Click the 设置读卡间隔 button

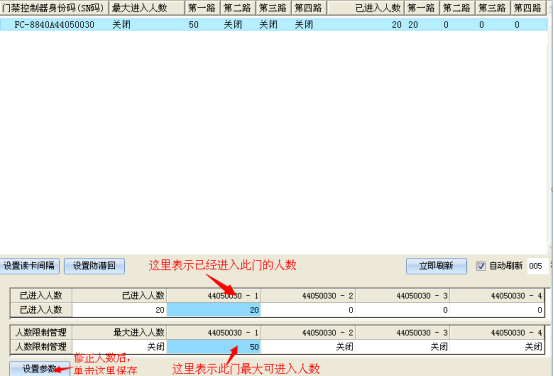[29, 266]
